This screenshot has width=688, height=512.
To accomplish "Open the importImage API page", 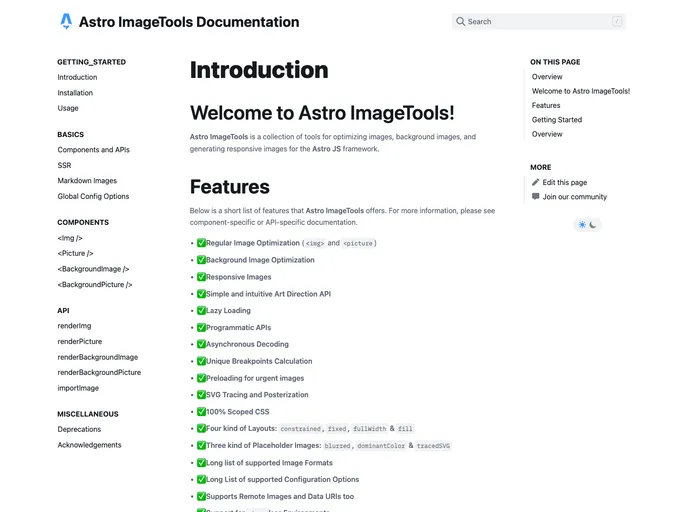I will point(78,388).
